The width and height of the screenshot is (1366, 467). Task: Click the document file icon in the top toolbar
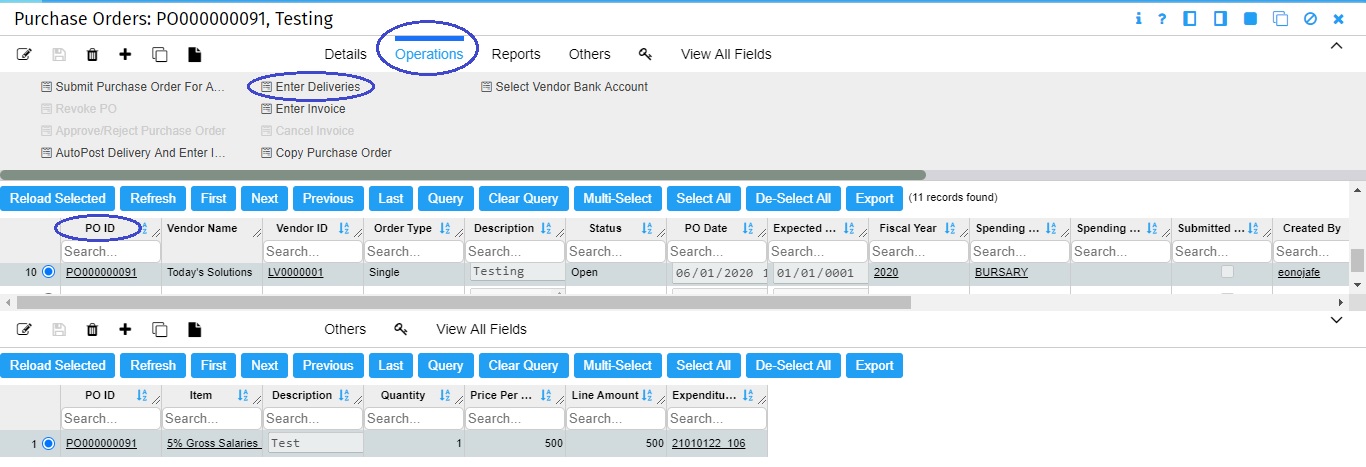click(x=195, y=54)
